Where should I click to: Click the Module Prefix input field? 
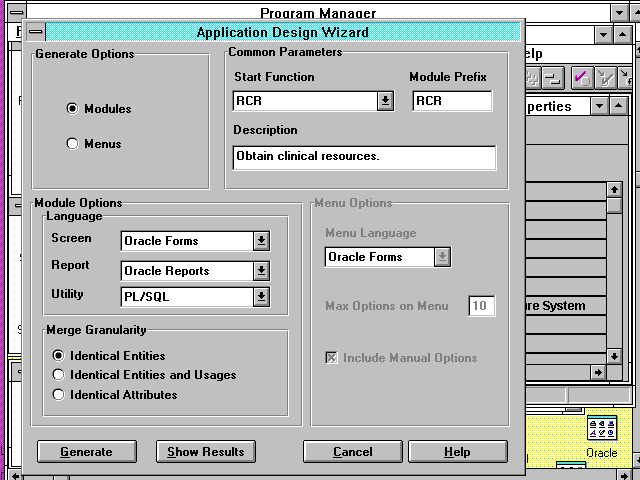(x=452, y=101)
